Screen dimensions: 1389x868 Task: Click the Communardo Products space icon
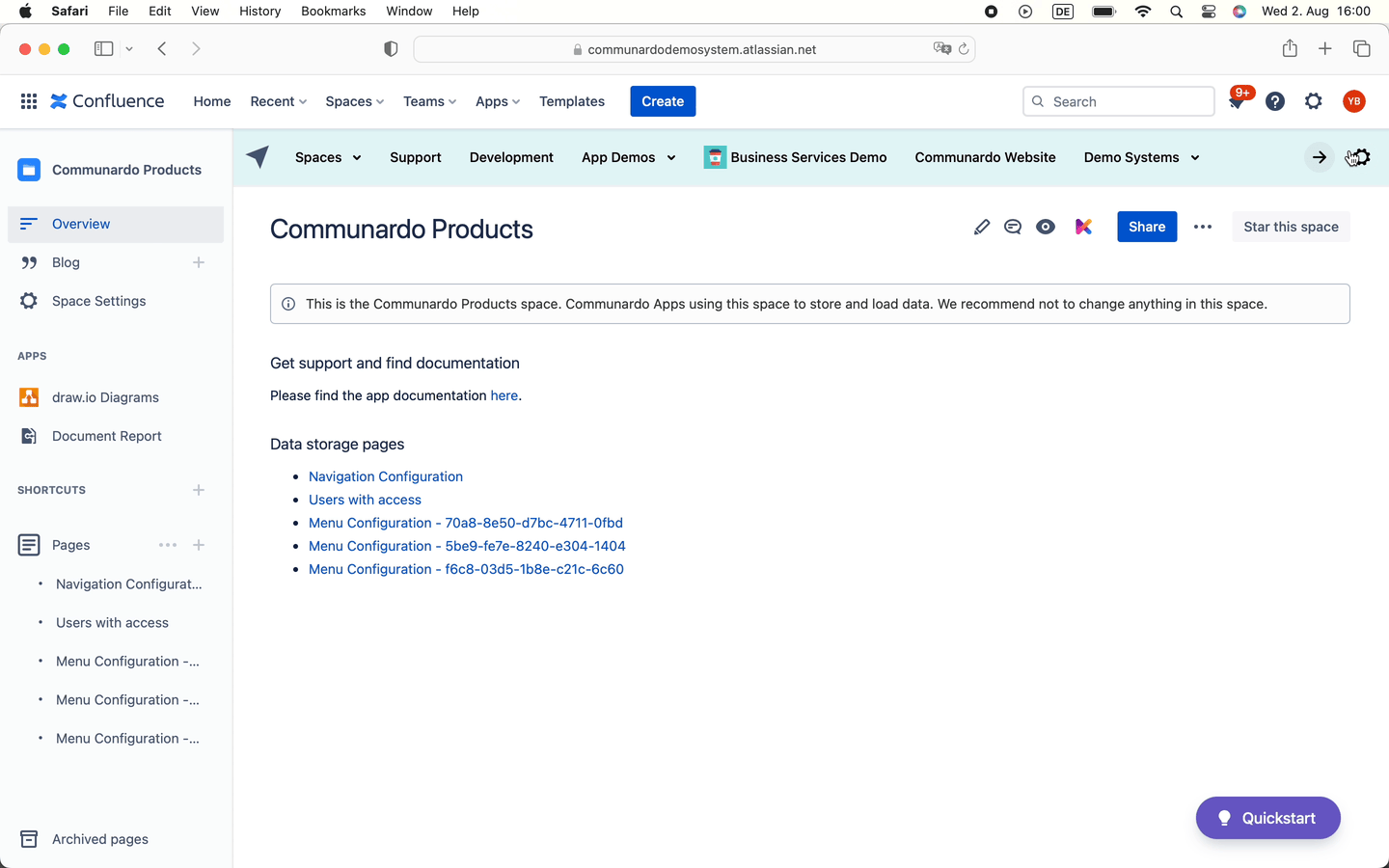click(29, 170)
